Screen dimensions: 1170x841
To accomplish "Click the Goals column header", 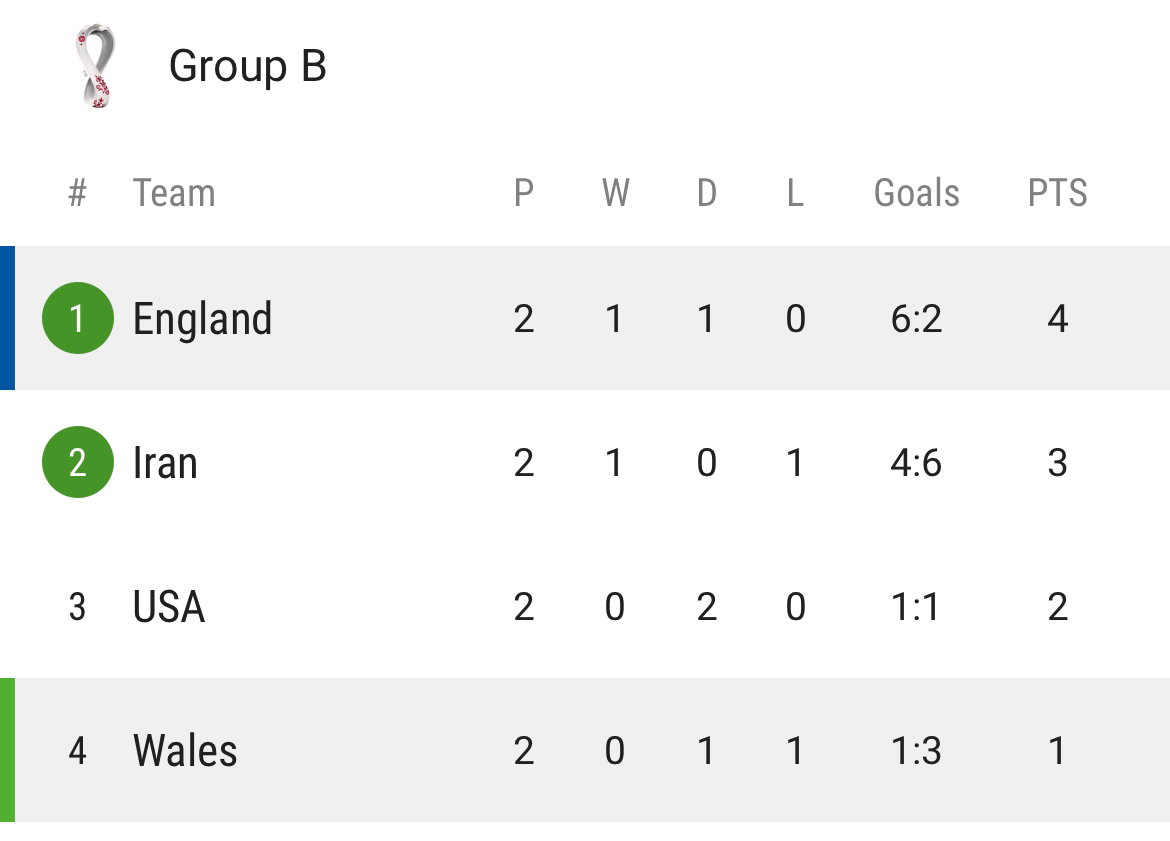I will [x=916, y=193].
